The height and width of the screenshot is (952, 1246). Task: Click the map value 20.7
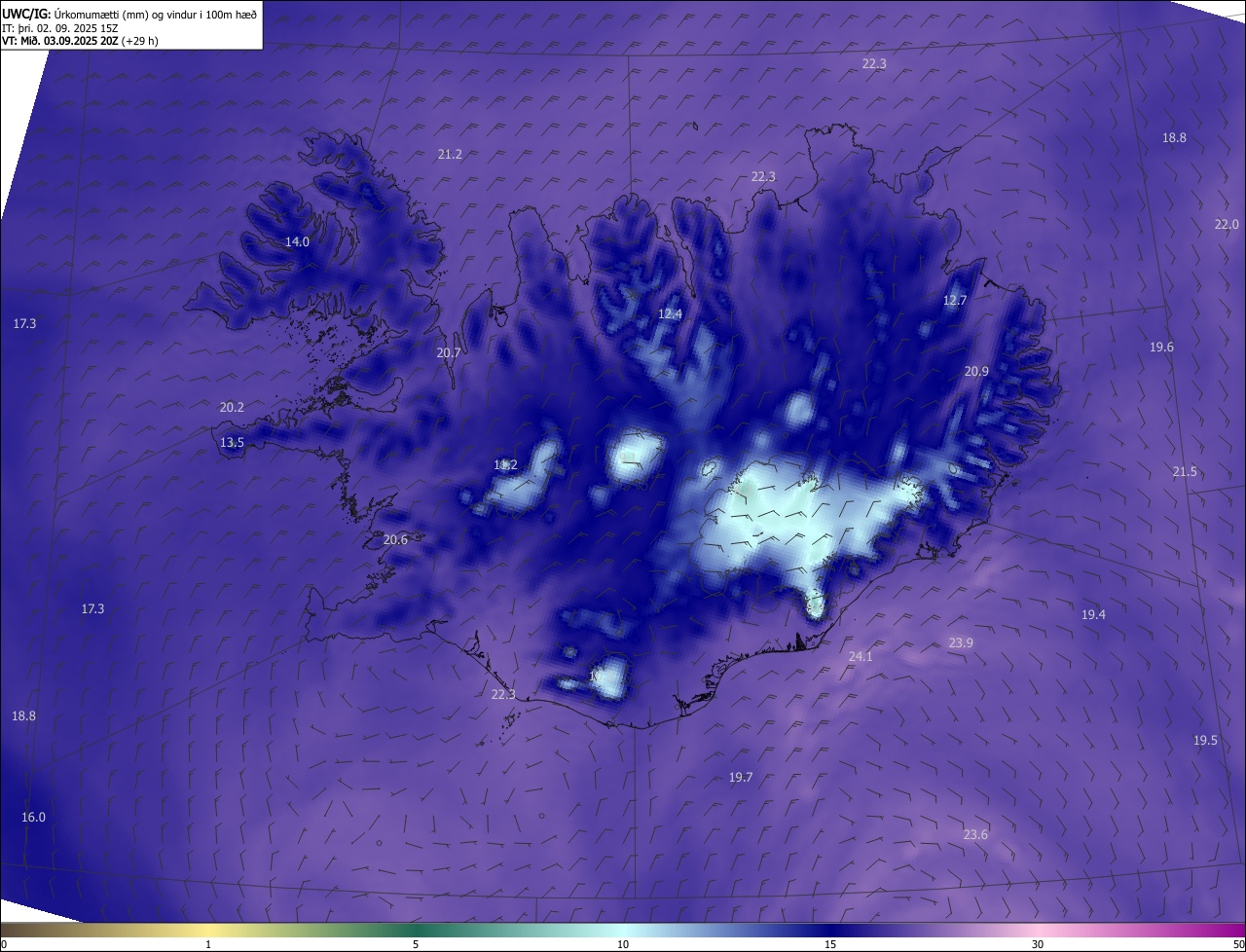point(449,352)
